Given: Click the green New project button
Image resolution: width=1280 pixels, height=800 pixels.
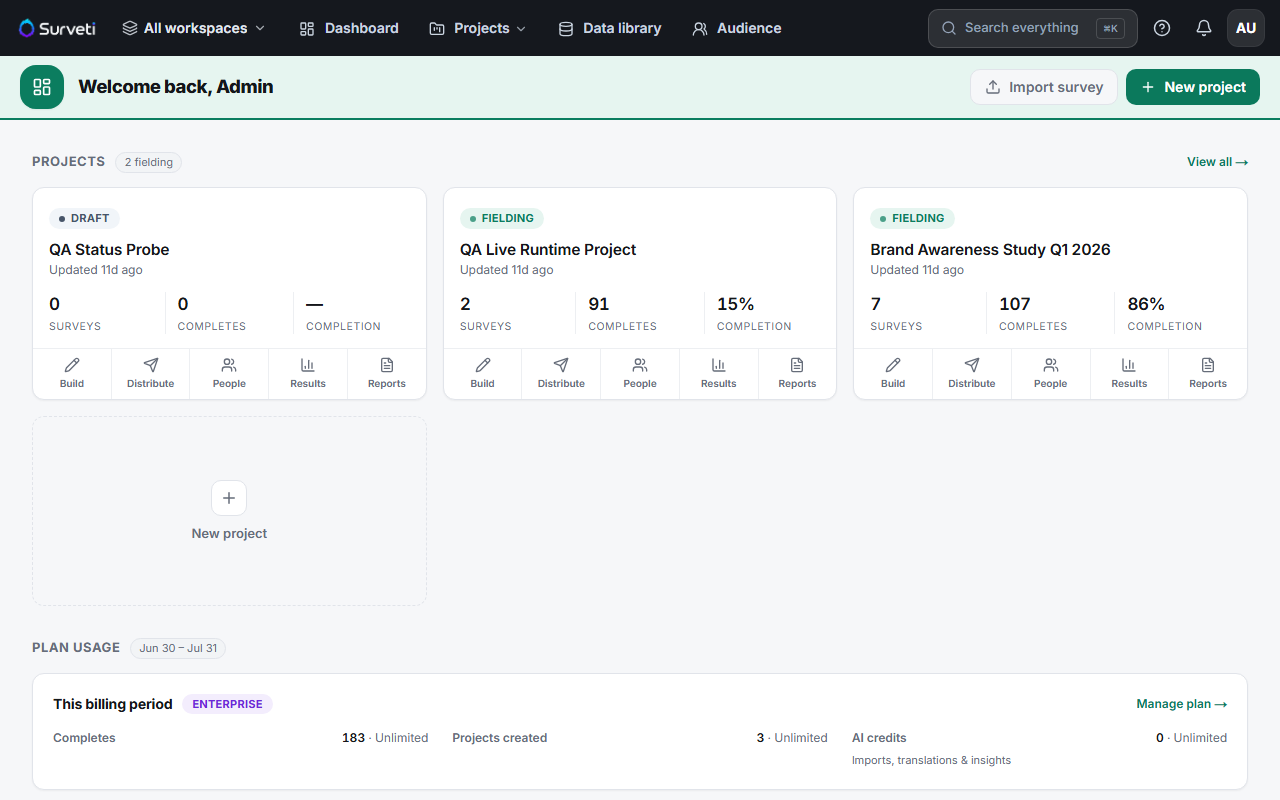Looking at the screenshot, I should pos(1193,87).
